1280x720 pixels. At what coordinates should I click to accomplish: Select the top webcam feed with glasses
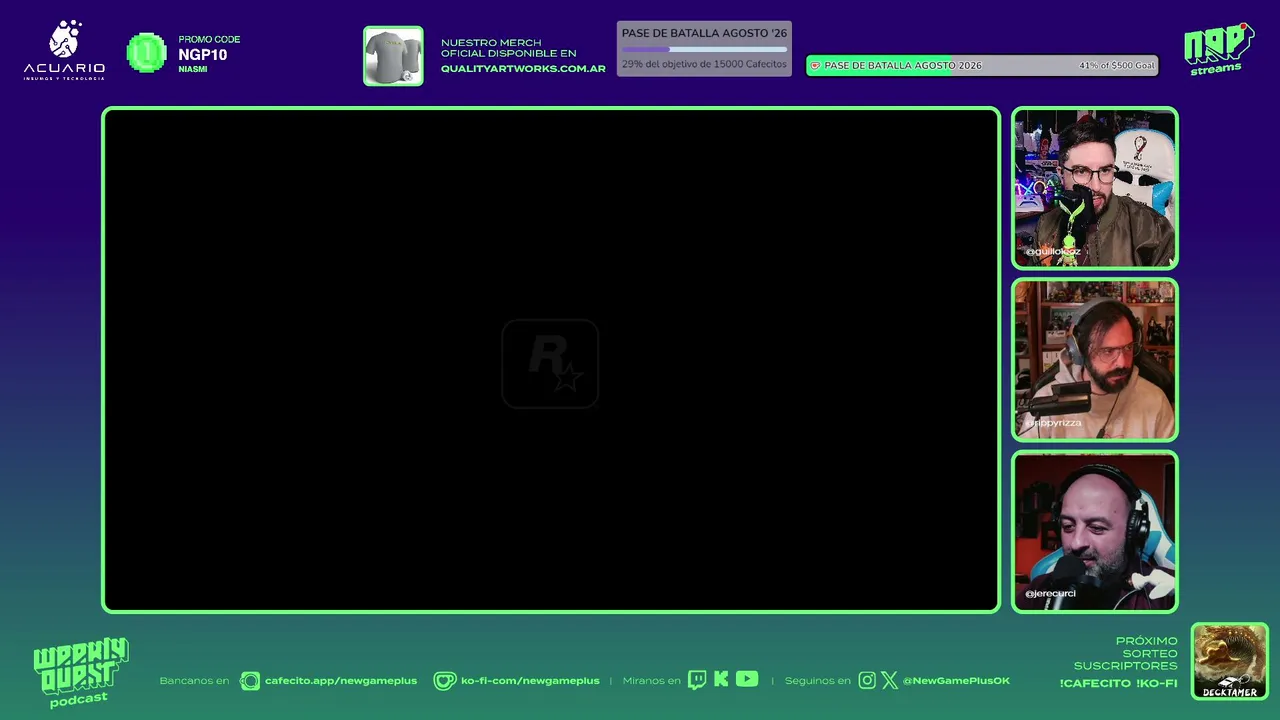pyautogui.click(x=1095, y=188)
